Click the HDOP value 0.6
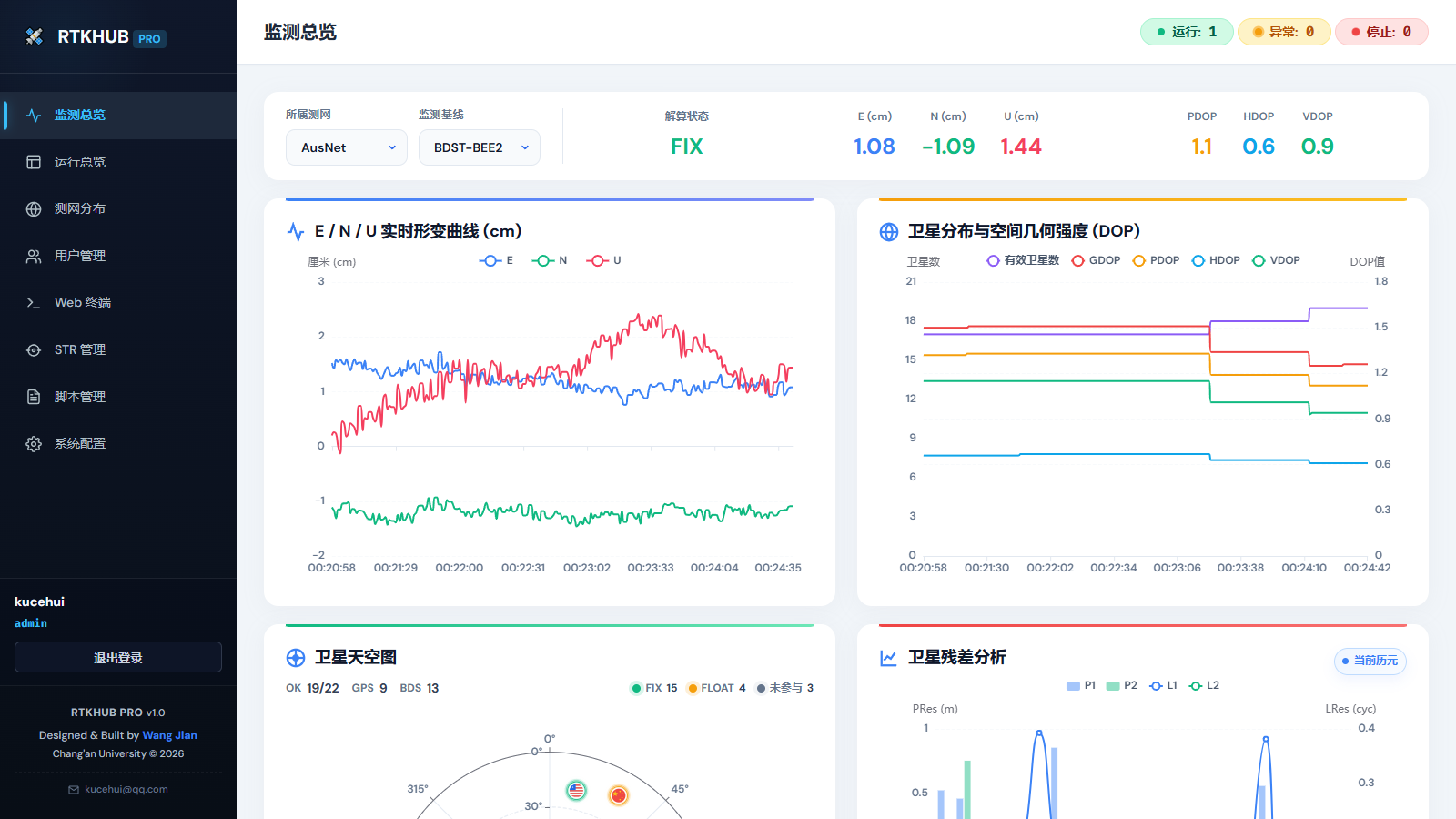Screen dimensions: 1456x819 point(1259,147)
